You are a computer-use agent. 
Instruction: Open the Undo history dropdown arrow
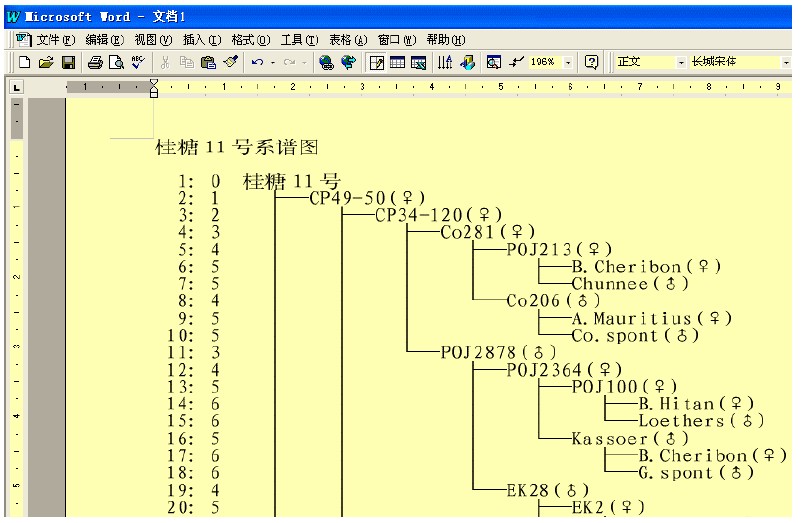(x=273, y=62)
